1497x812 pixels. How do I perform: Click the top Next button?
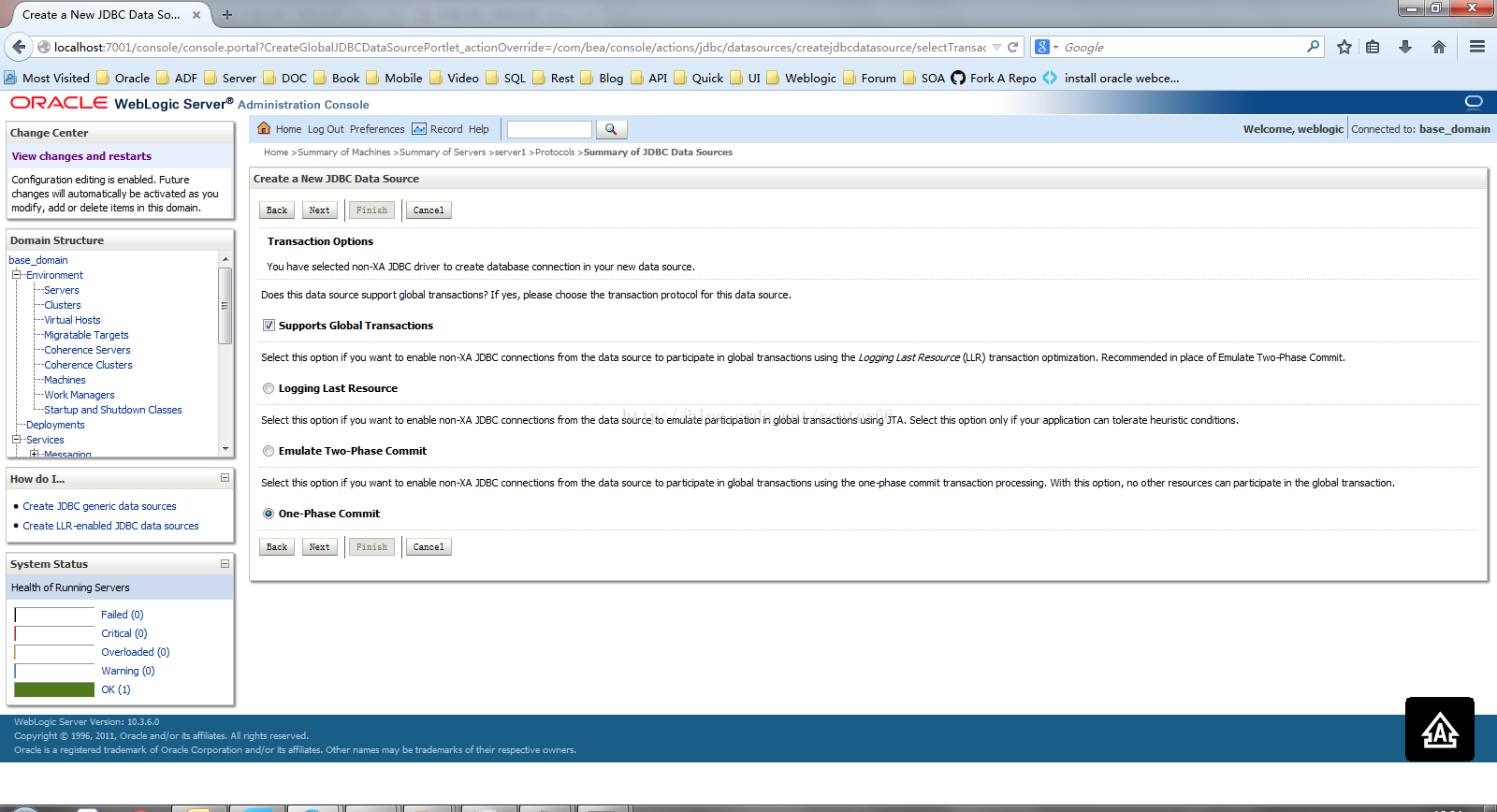319,210
